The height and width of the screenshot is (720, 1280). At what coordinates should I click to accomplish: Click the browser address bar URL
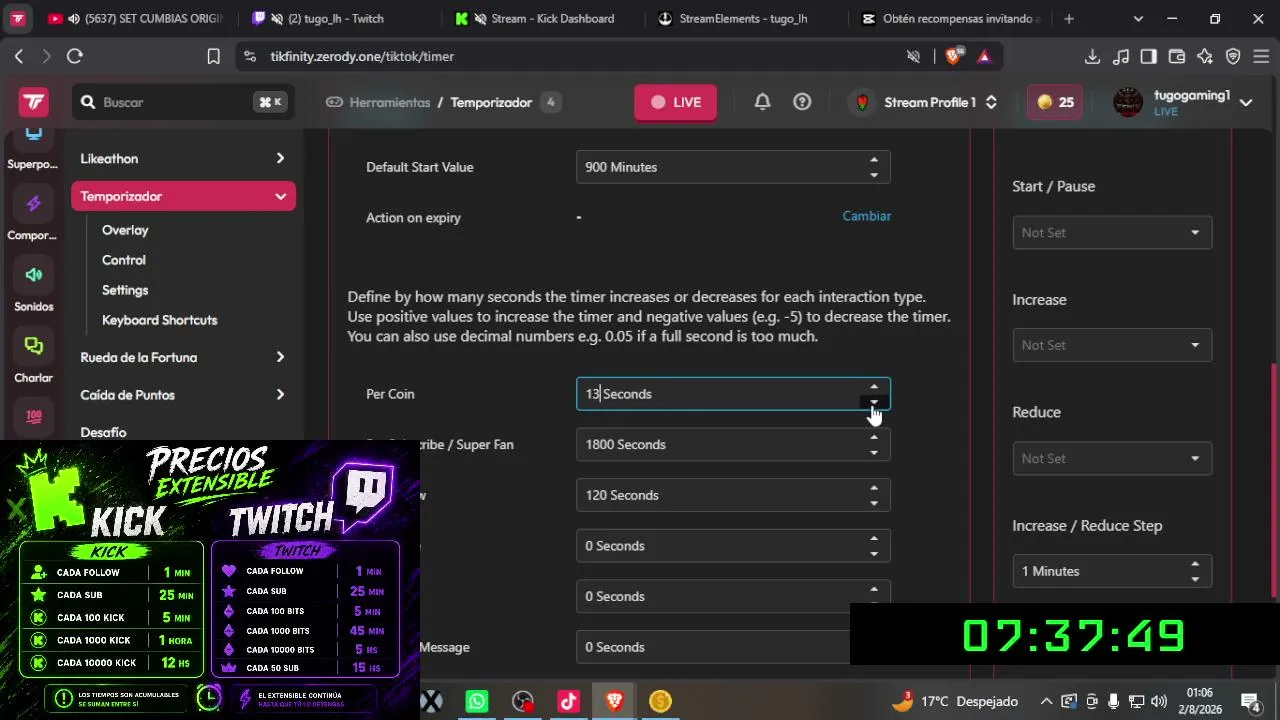pyautogui.click(x=362, y=56)
